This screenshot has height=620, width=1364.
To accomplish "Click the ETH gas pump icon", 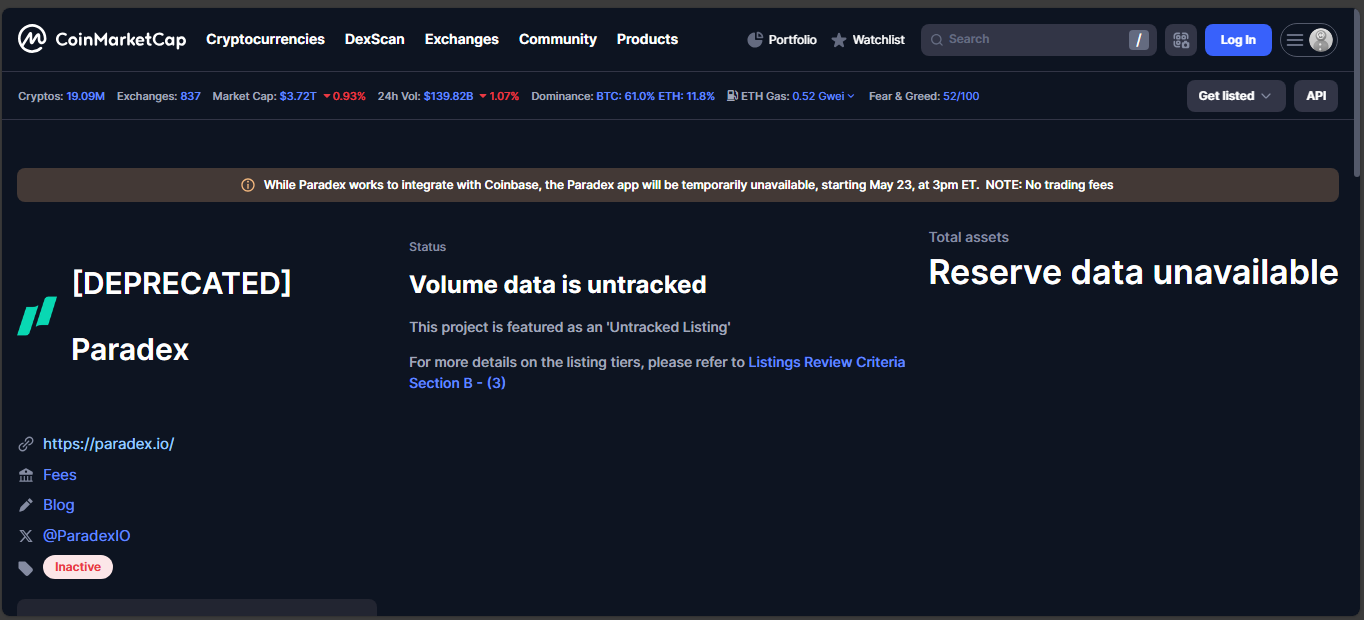I will pos(733,96).
